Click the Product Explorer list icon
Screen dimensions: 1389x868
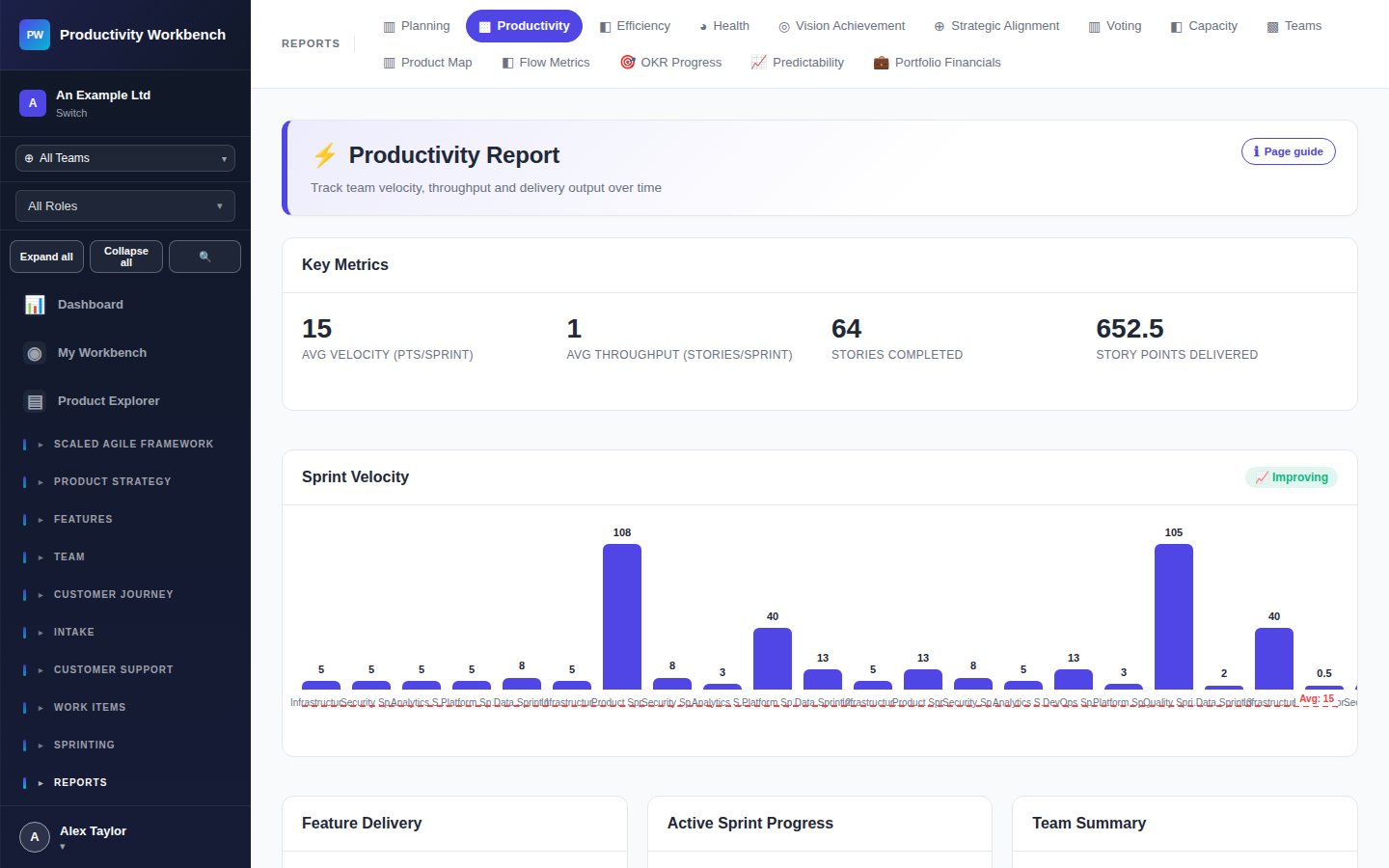[x=35, y=401]
